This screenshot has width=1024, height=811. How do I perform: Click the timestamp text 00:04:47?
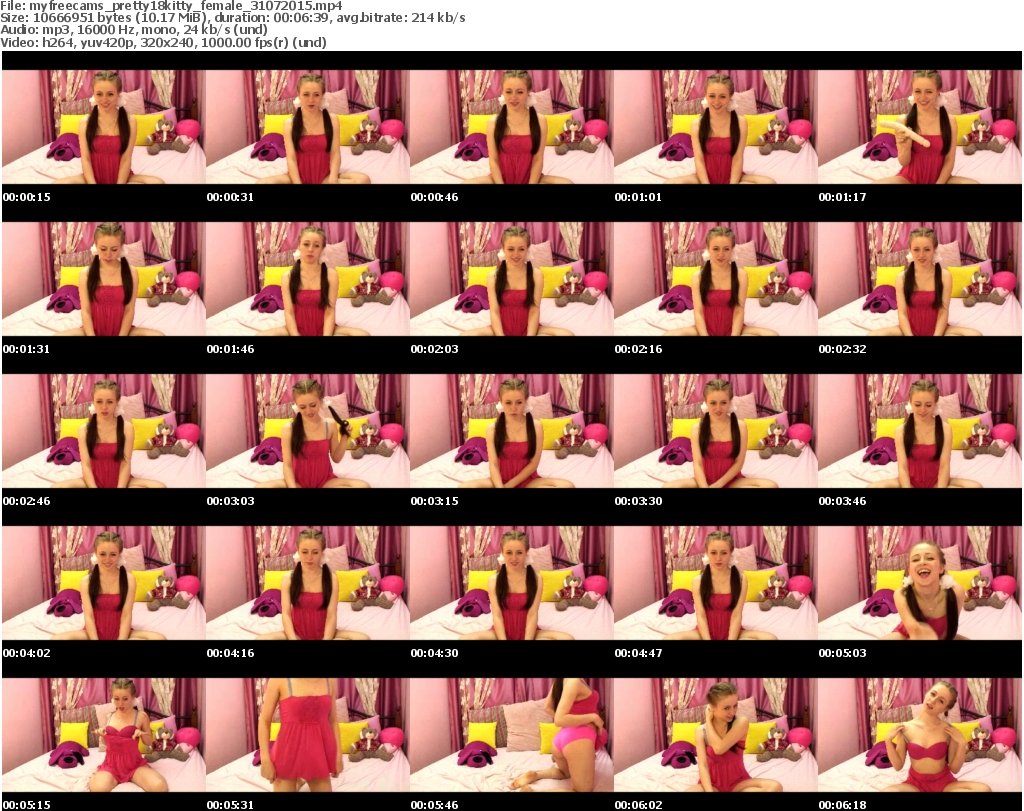click(x=638, y=653)
